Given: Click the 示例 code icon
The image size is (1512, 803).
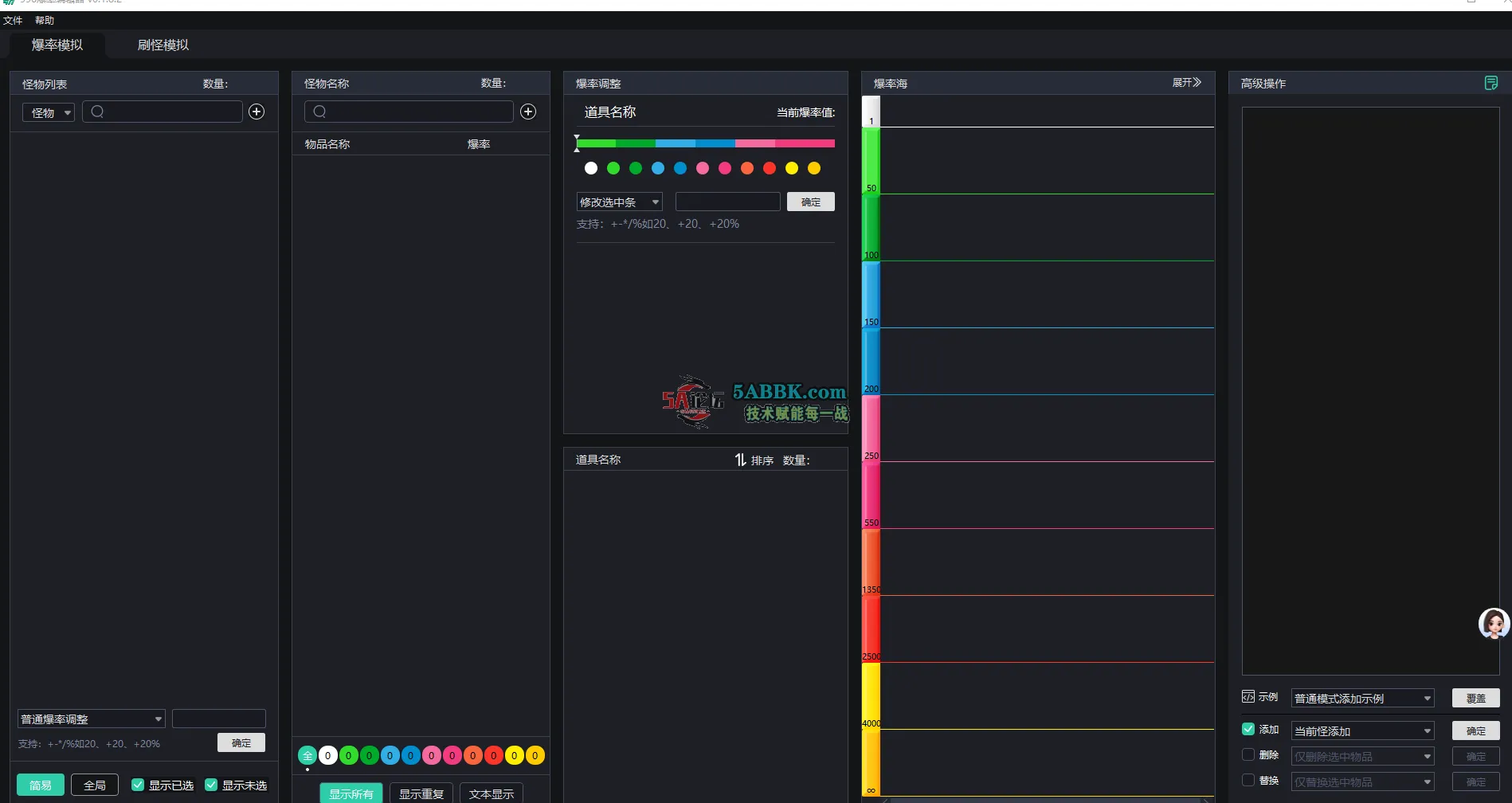Looking at the screenshot, I should coord(1248,697).
